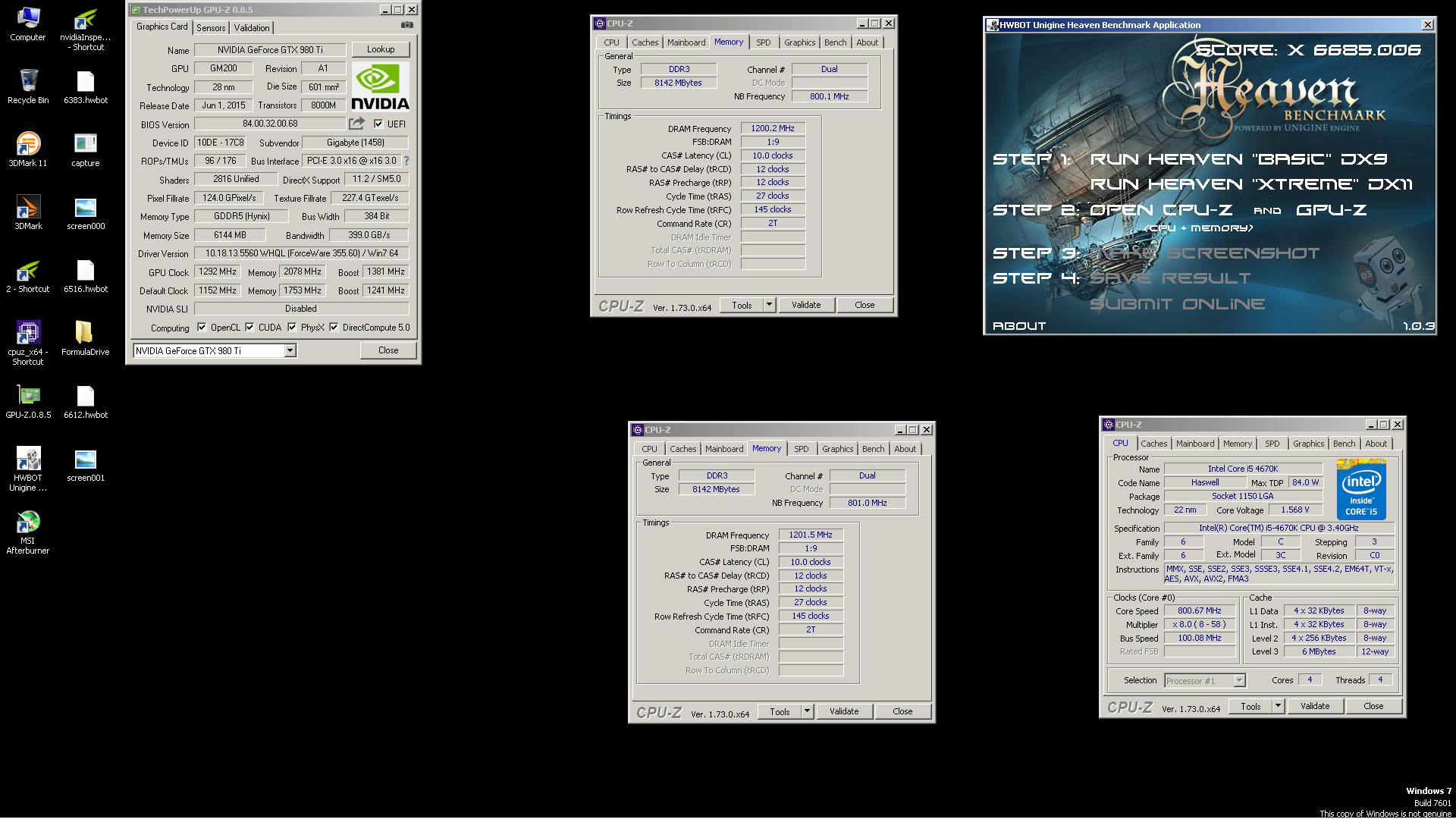Click Bus Interface question mark icon
The image size is (1456, 819).
pos(406,161)
